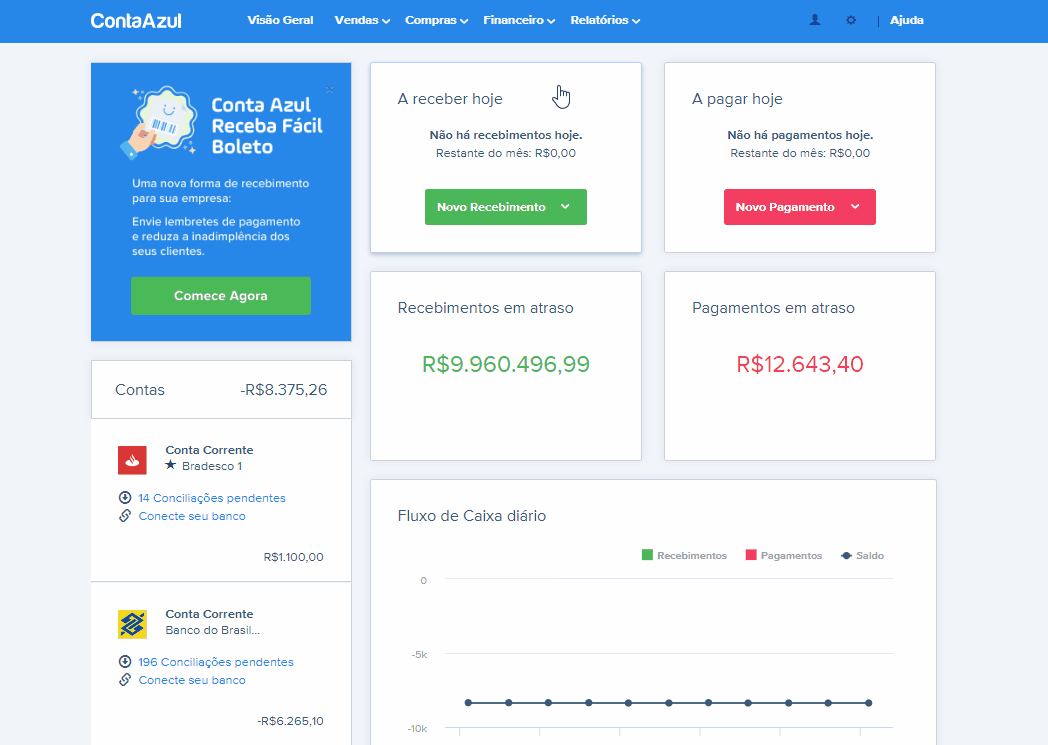Click the Banco do Brasil... account name

click(213, 630)
